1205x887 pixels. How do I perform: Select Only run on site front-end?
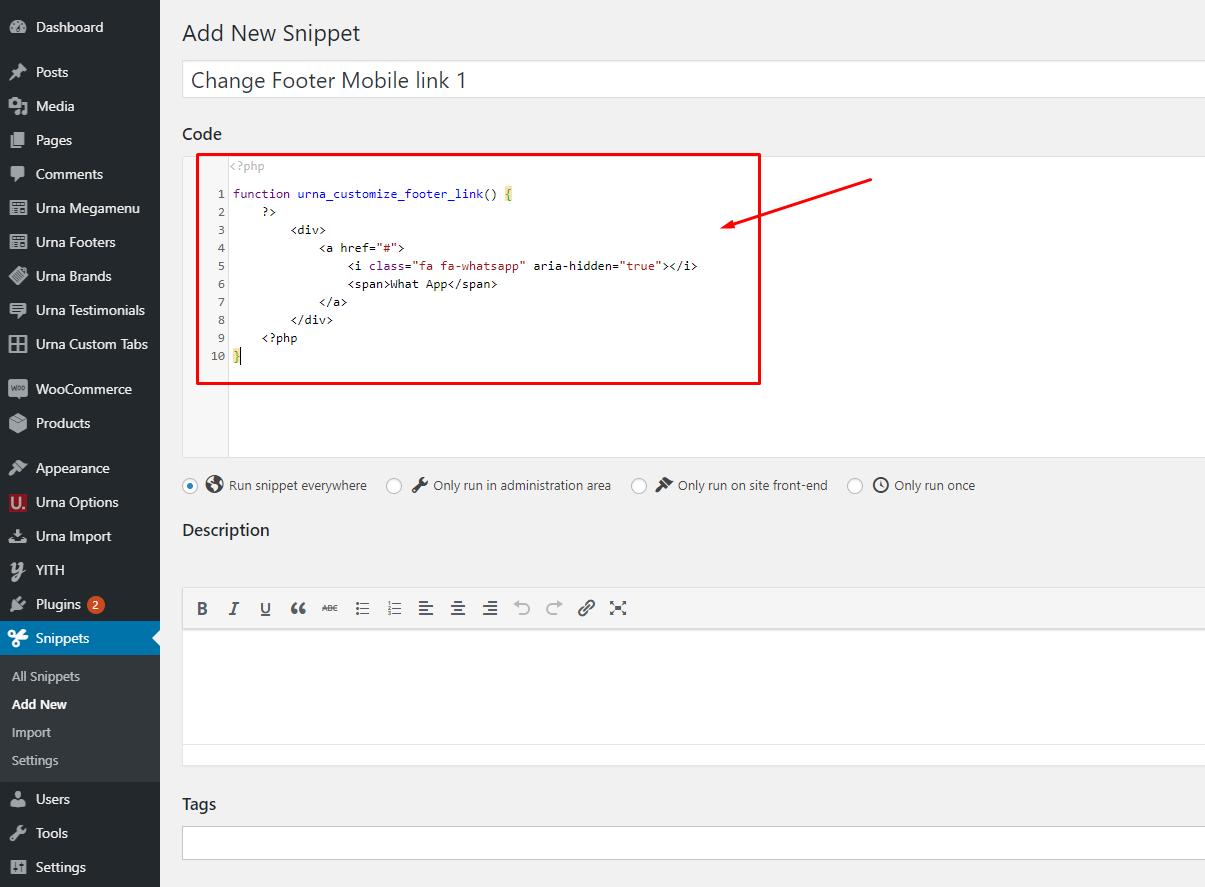[639, 486]
